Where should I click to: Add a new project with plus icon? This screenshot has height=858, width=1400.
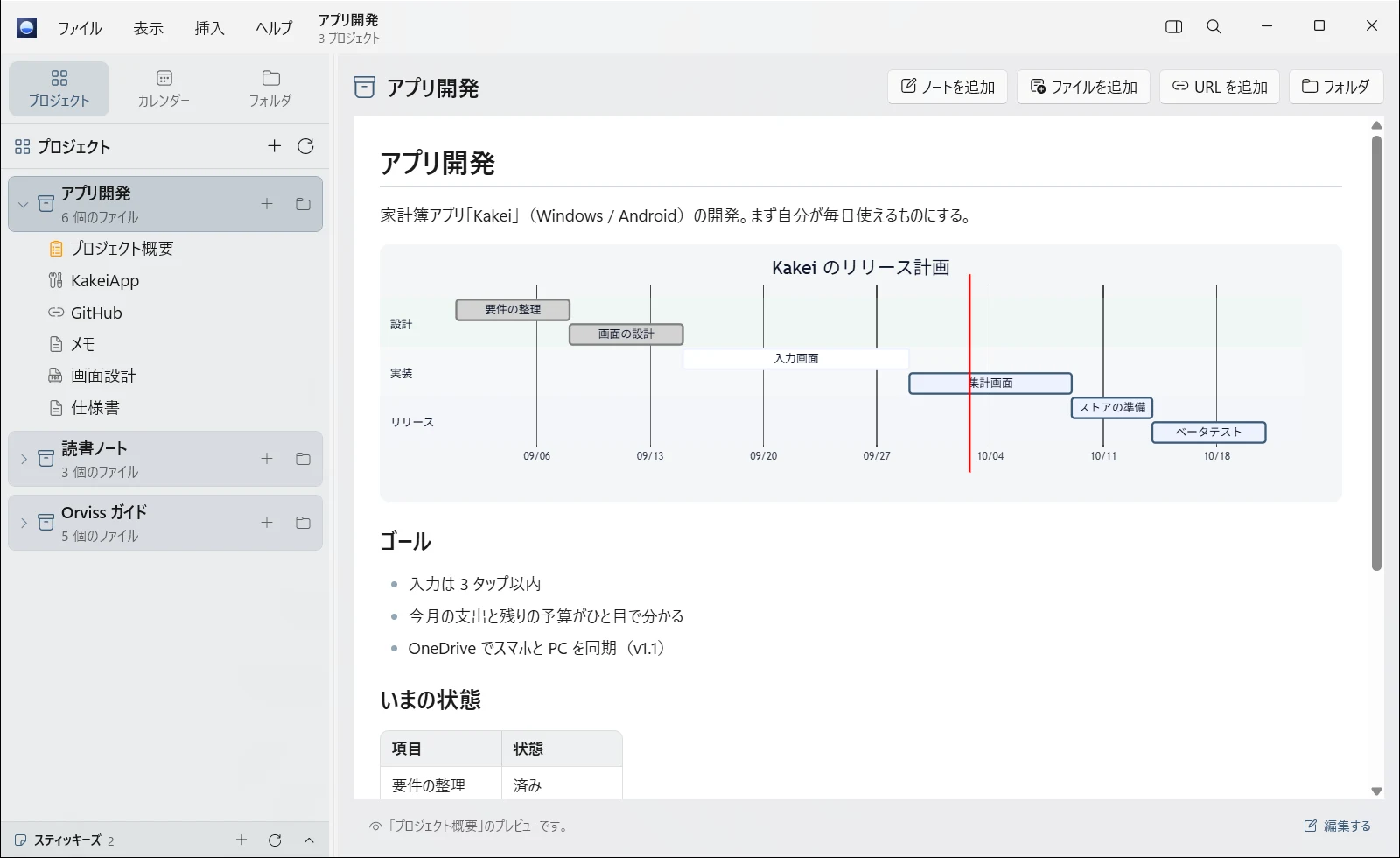(274, 146)
